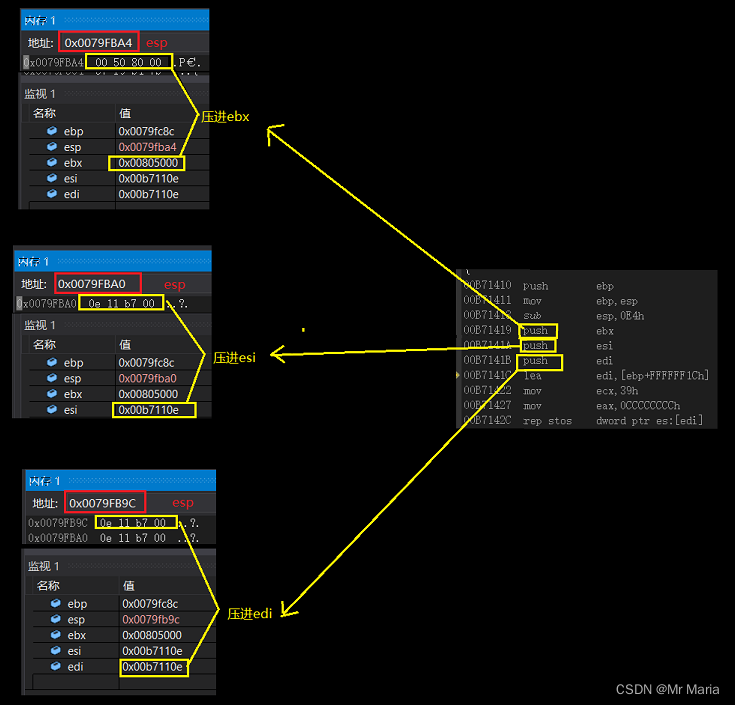
Task: Click the ebx cube icon in the watch with esp 0x0079fba4
Action: coord(52,163)
